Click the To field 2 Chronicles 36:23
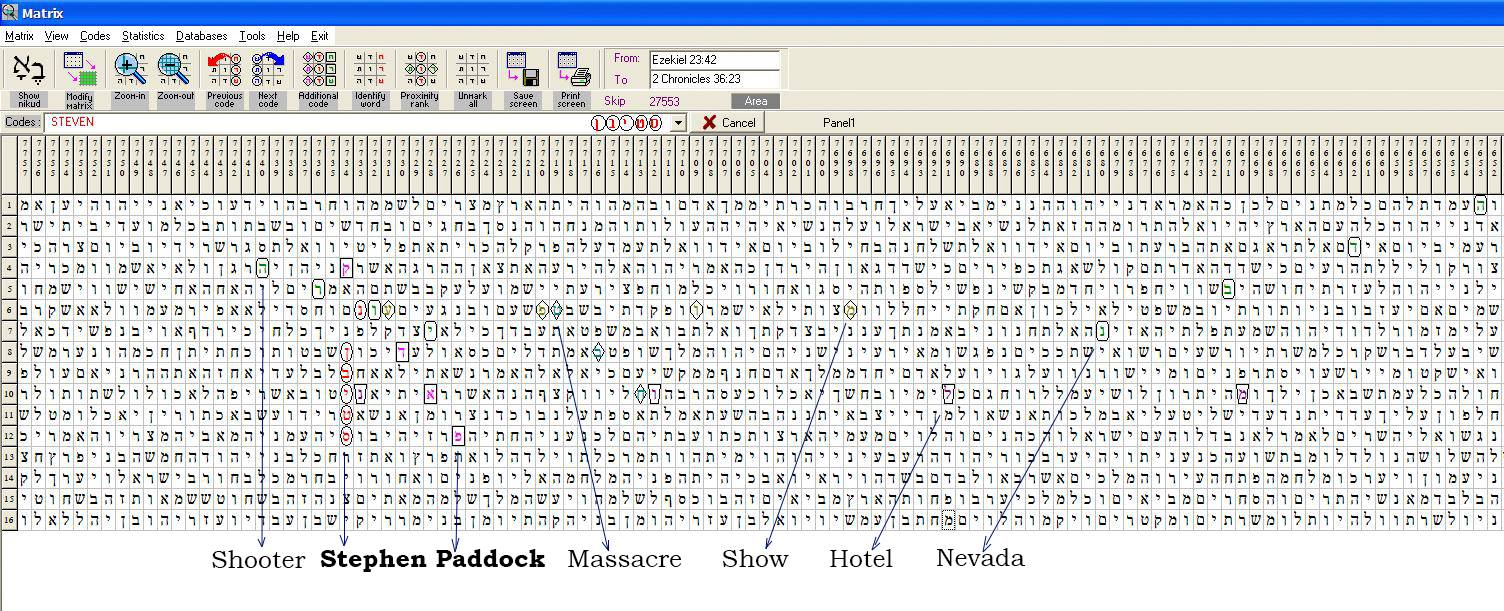 pyautogui.click(x=715, y=79)
